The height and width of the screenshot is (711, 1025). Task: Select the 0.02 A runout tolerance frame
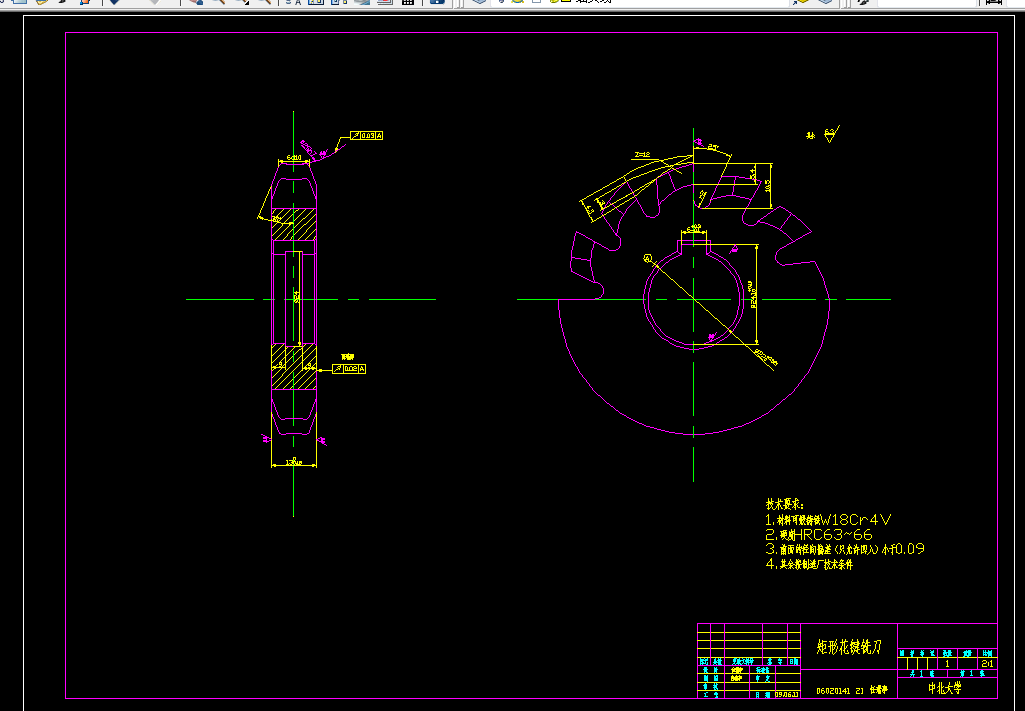pyautogui.click(x=348, y=369)
